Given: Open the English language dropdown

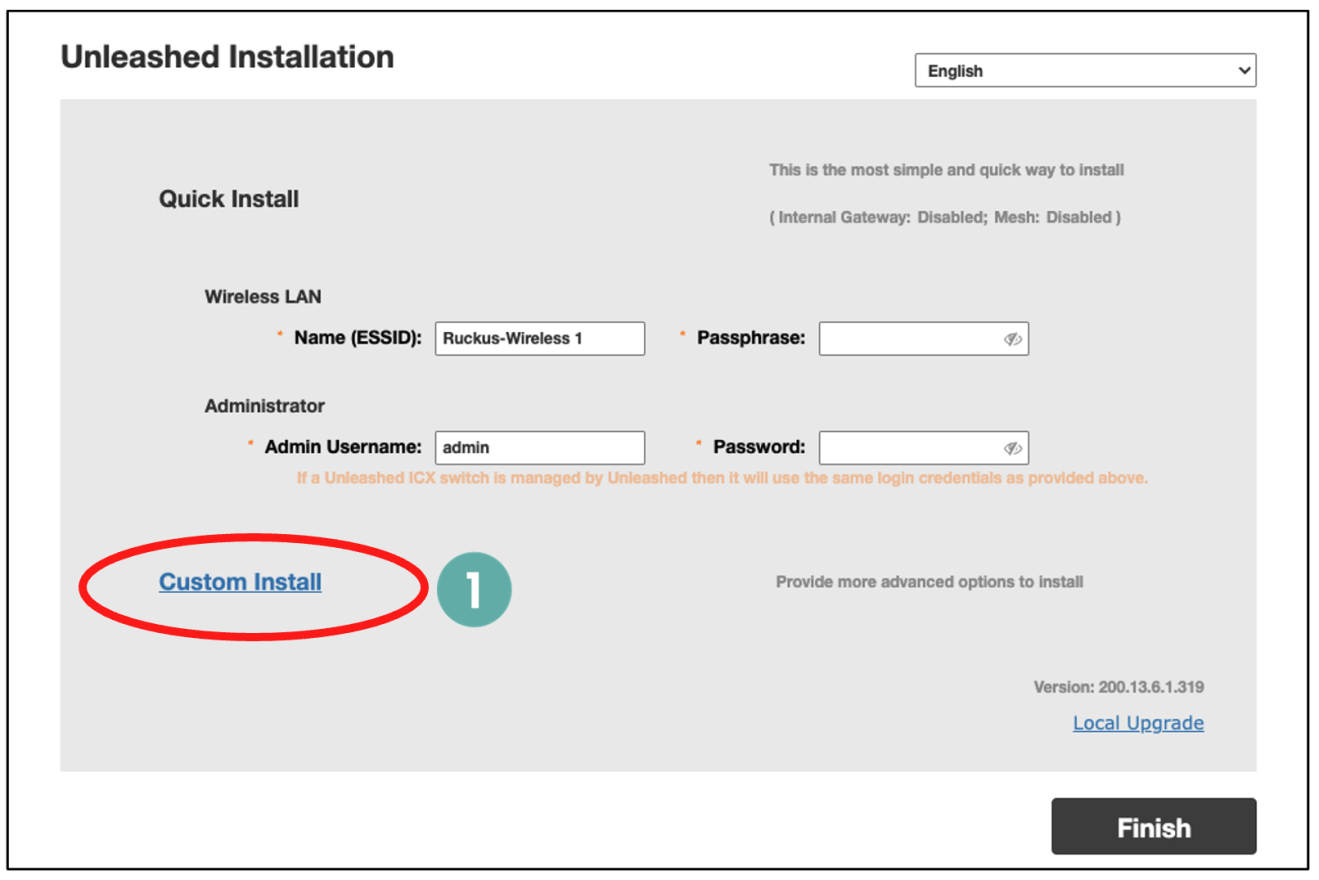Looking at the screenshot, I should click(1085, 71).
